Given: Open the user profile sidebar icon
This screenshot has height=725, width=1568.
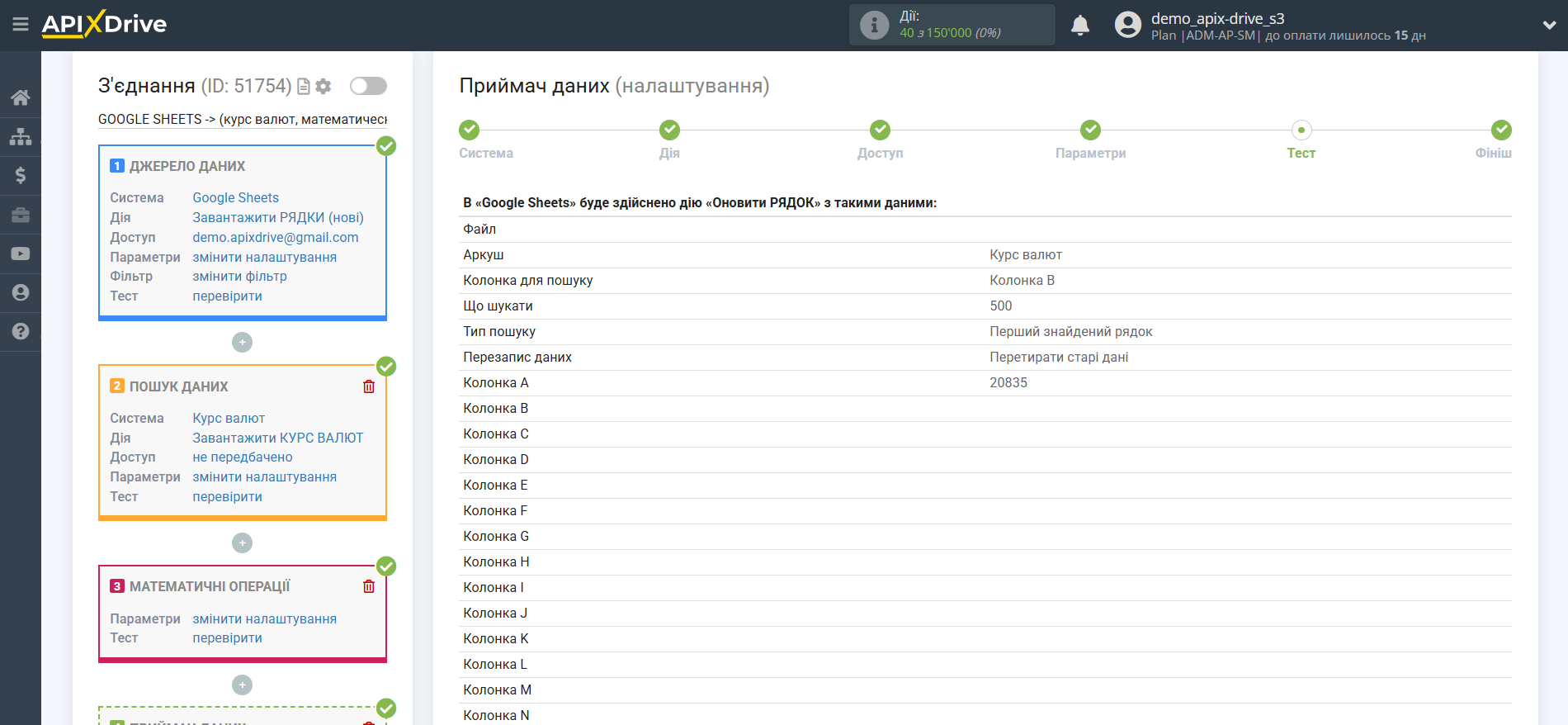Looking at the screenshot, I should [21, 292].
